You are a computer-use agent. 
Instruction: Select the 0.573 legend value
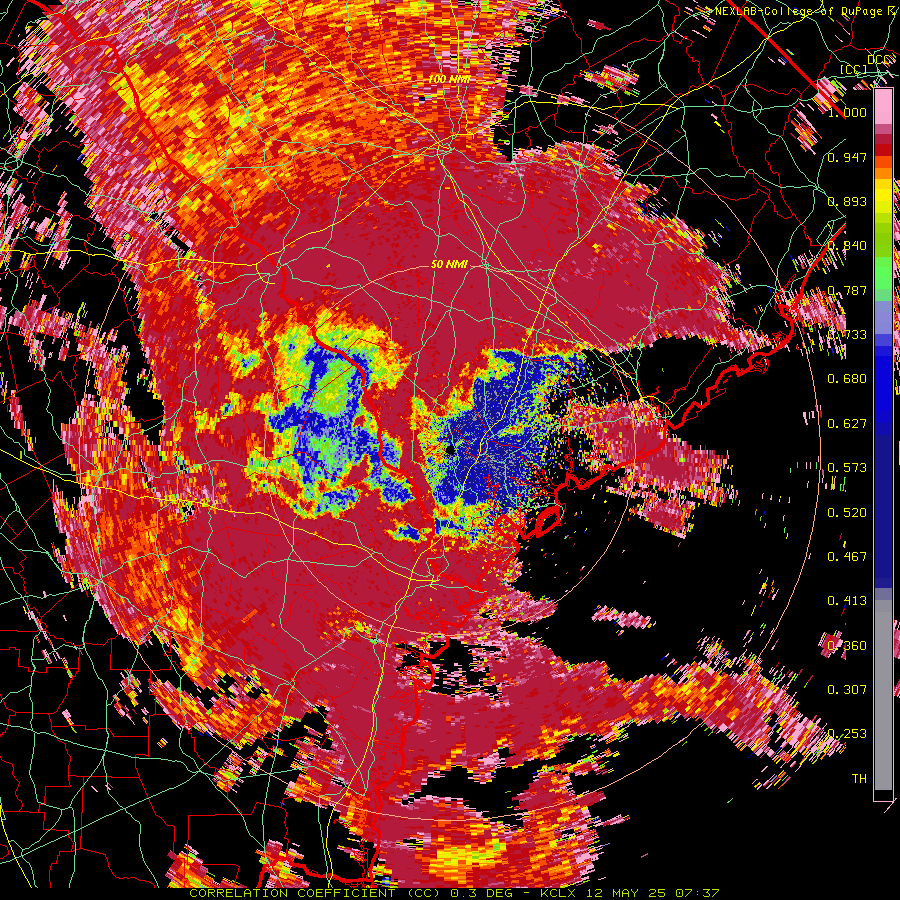pos(847,467)
